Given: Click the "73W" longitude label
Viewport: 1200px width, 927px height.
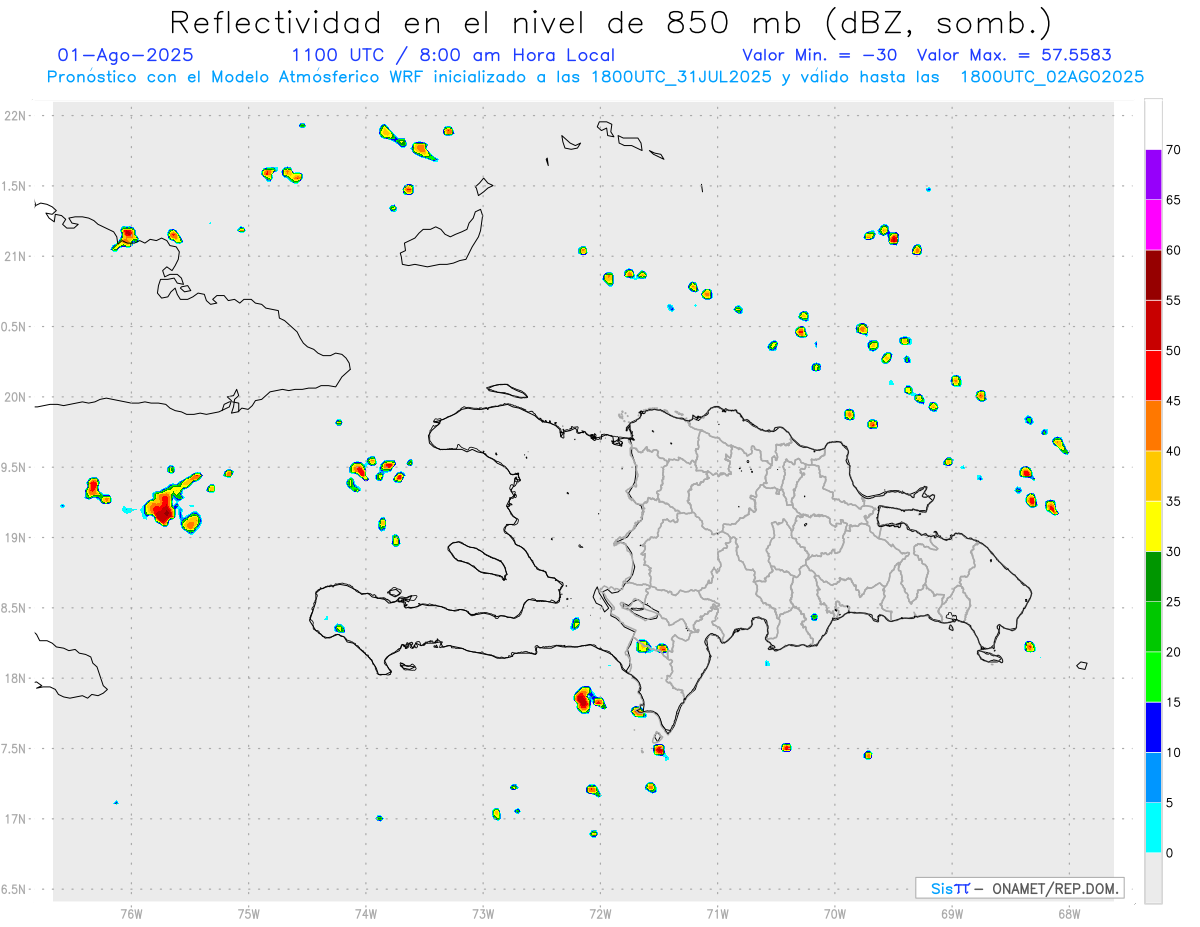Looking at the screenshot, I should [x=483, y=913].
